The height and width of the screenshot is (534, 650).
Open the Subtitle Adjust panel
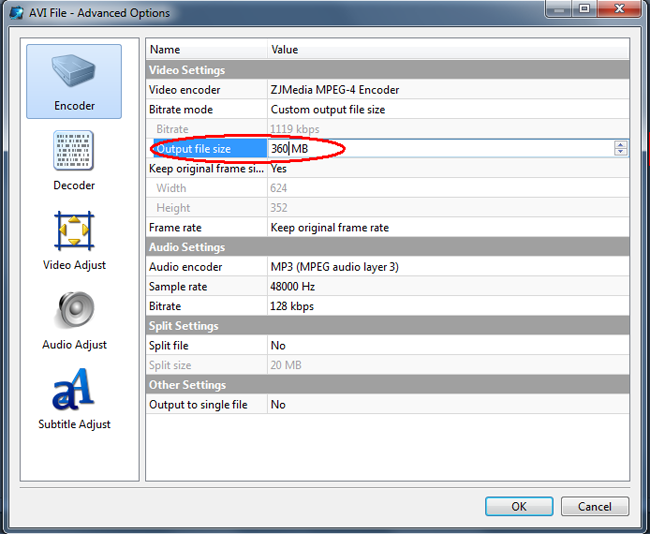74,400
